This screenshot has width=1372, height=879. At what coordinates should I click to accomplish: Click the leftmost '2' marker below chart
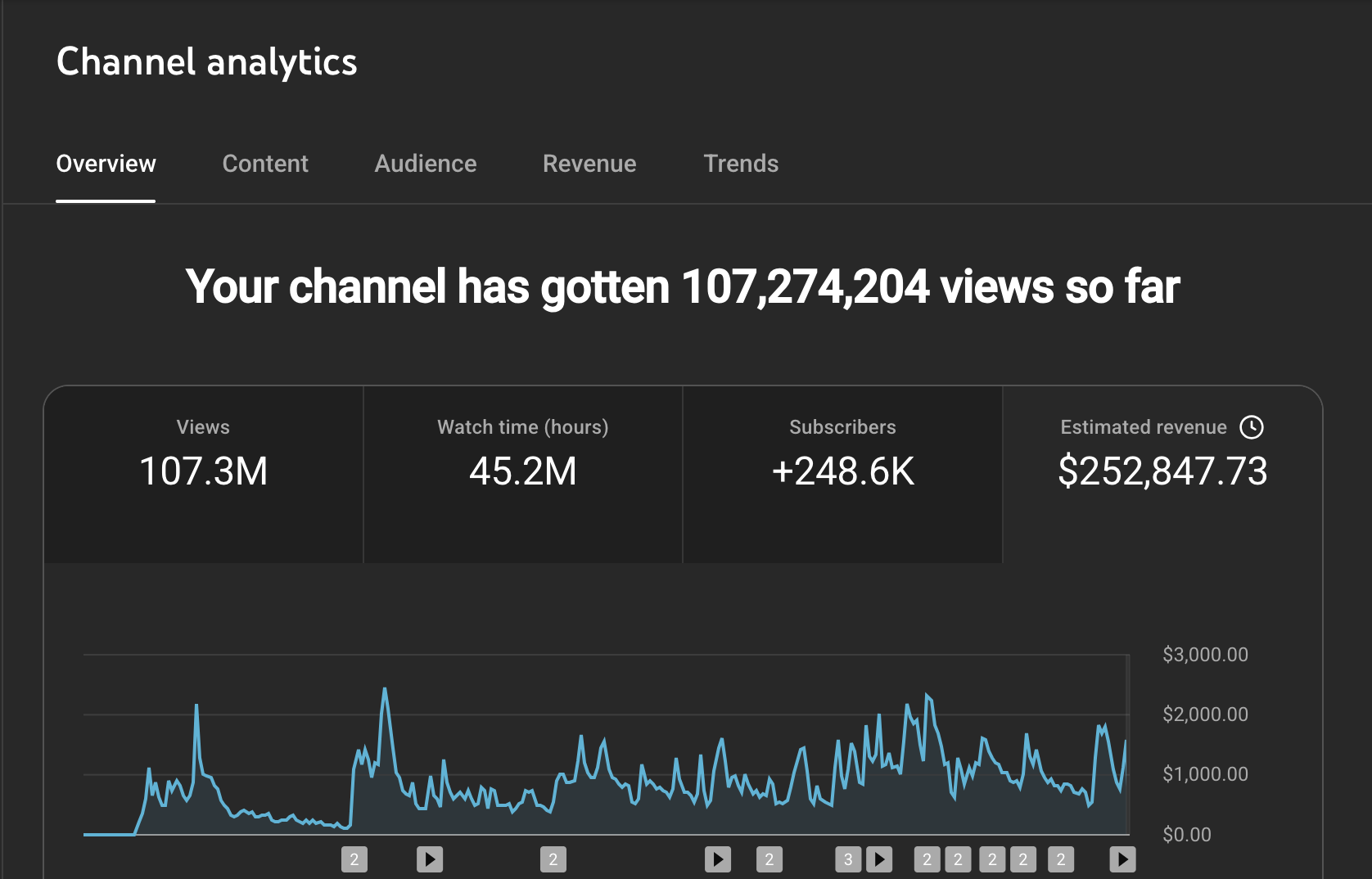(354, 859)
